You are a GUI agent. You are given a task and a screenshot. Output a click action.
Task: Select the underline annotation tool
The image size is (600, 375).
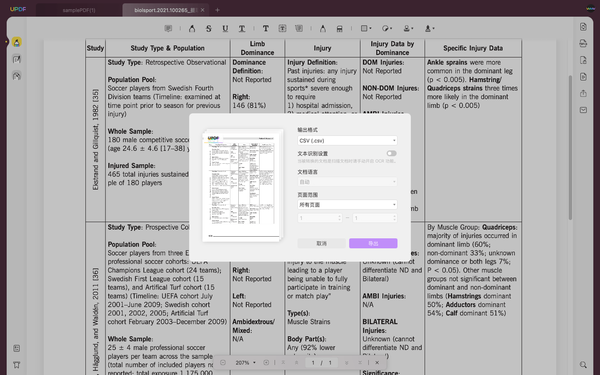pos(225,28)
